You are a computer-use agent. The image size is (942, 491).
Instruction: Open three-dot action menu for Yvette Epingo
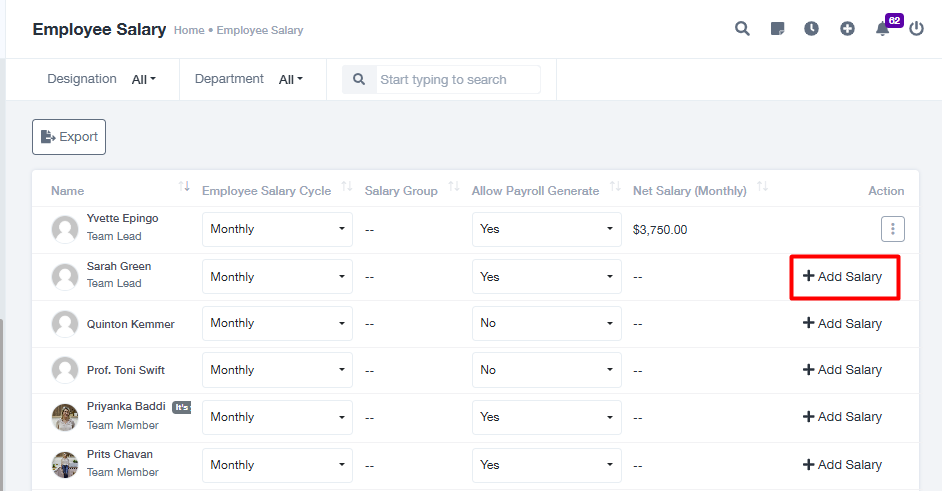(x=893, y=229)
